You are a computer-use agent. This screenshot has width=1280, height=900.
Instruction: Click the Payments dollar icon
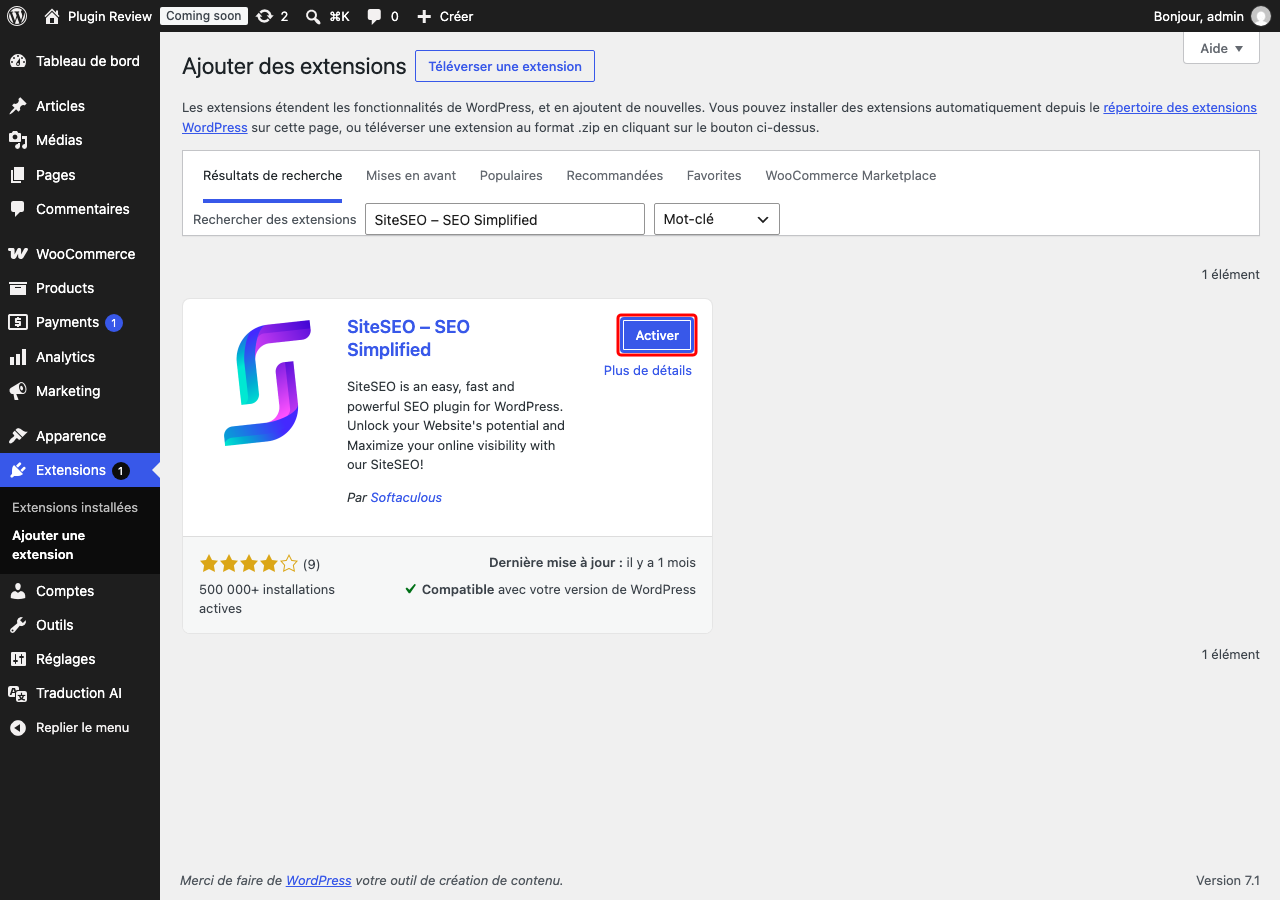[x=18, y=322]
